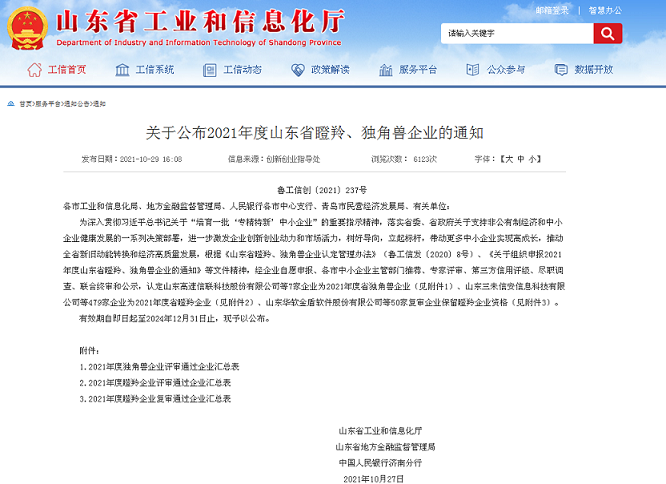Click the source text 创新创业指导处

(x=293, y=159)
